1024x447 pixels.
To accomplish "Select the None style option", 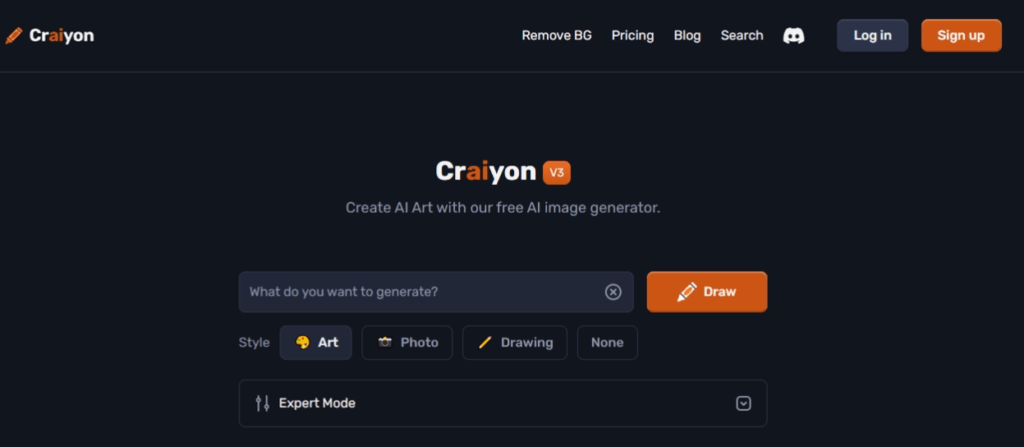I will [x=607, y=342].
